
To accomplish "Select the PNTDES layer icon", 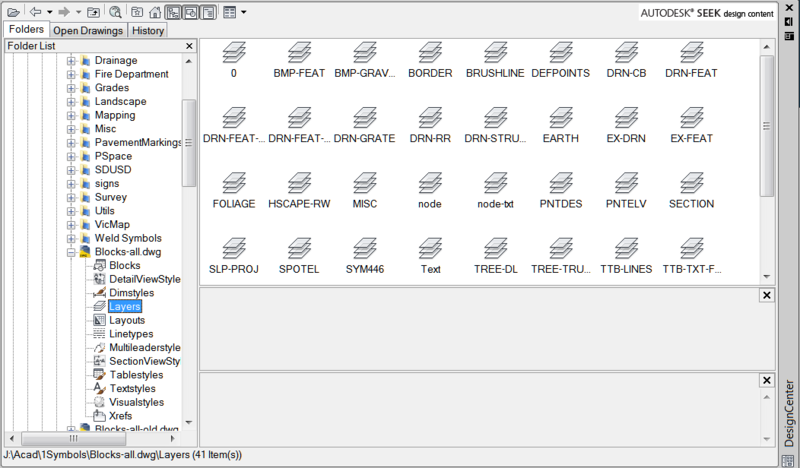I will (x=561, y=183).
